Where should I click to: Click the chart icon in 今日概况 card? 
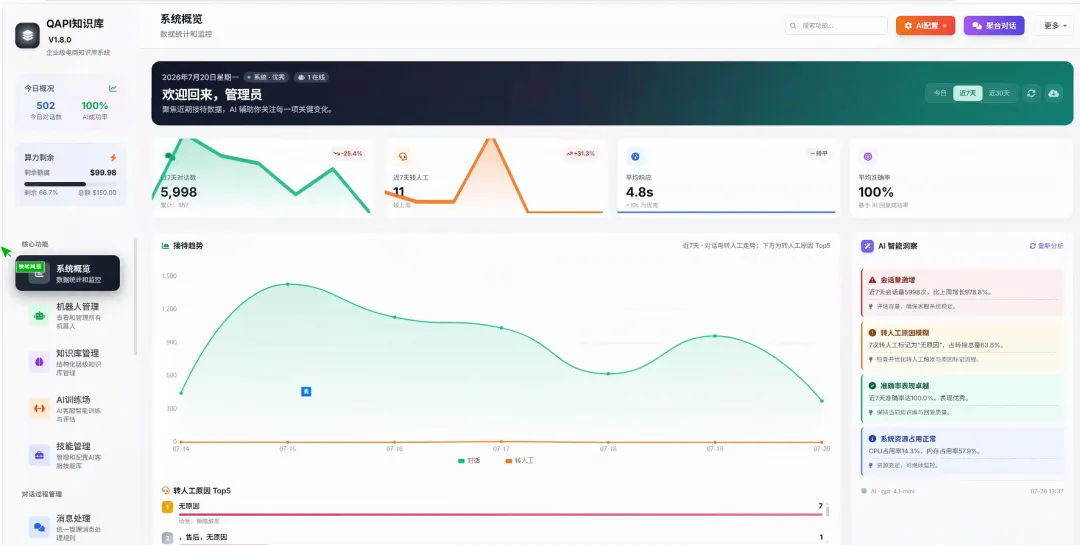point(113,88)
